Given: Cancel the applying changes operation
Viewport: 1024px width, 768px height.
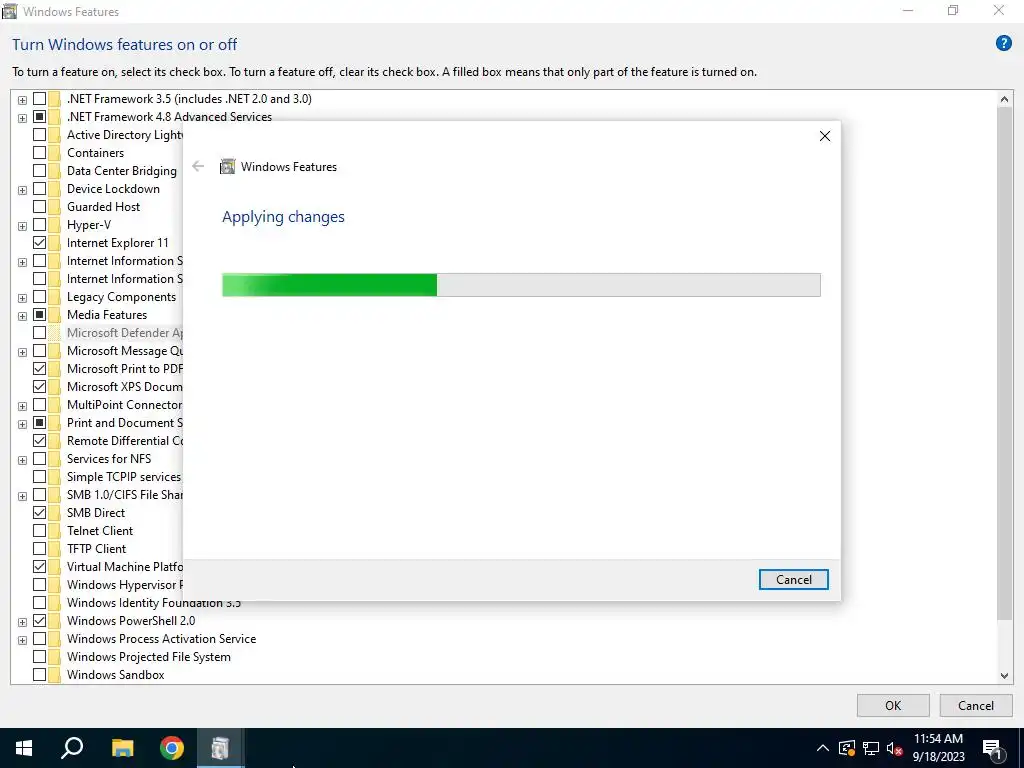Looking at the screenshot, I should click(793, 579).
